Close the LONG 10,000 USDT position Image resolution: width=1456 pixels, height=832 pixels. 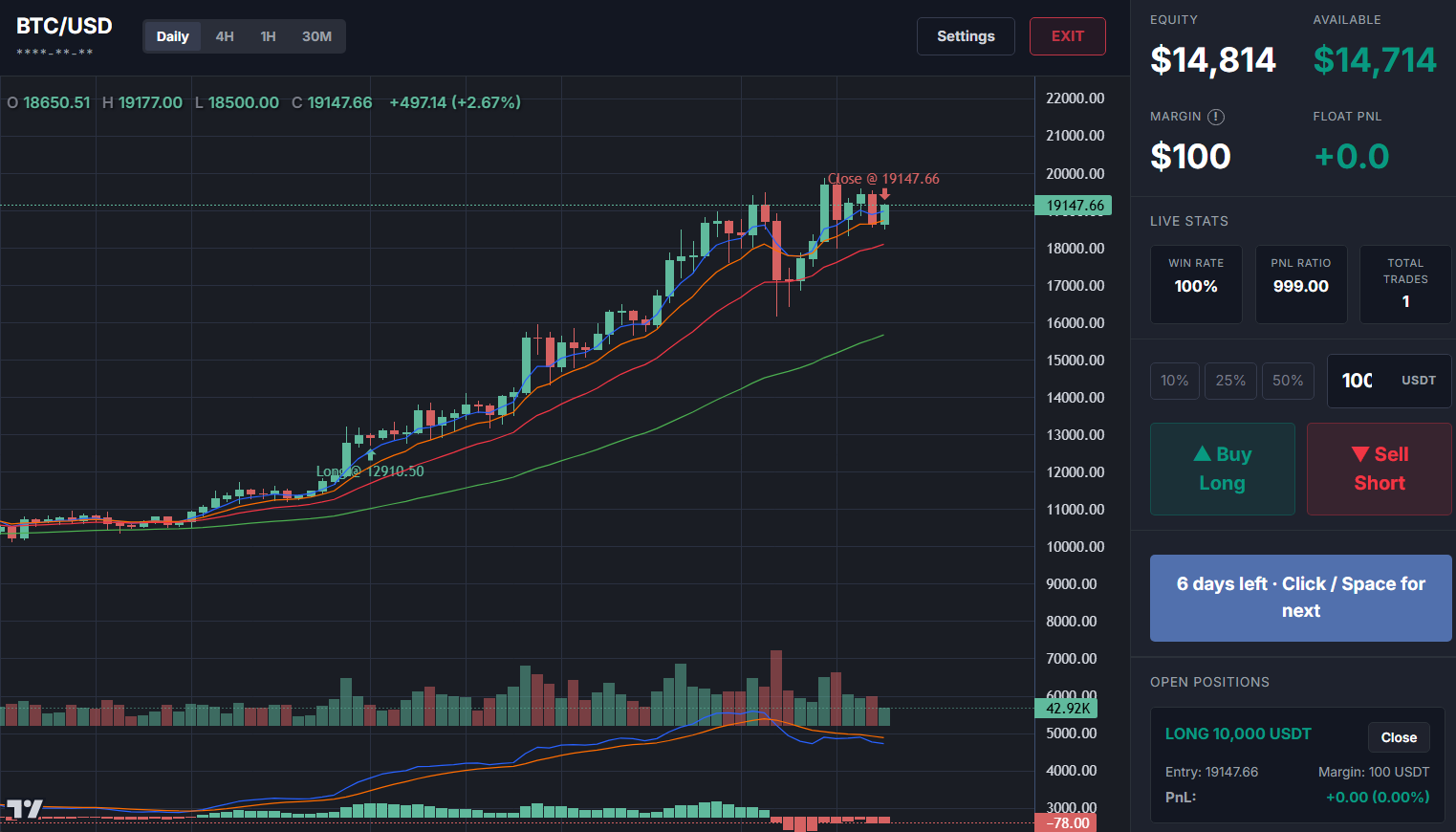pyautogui.click(x=1399, y=737)
